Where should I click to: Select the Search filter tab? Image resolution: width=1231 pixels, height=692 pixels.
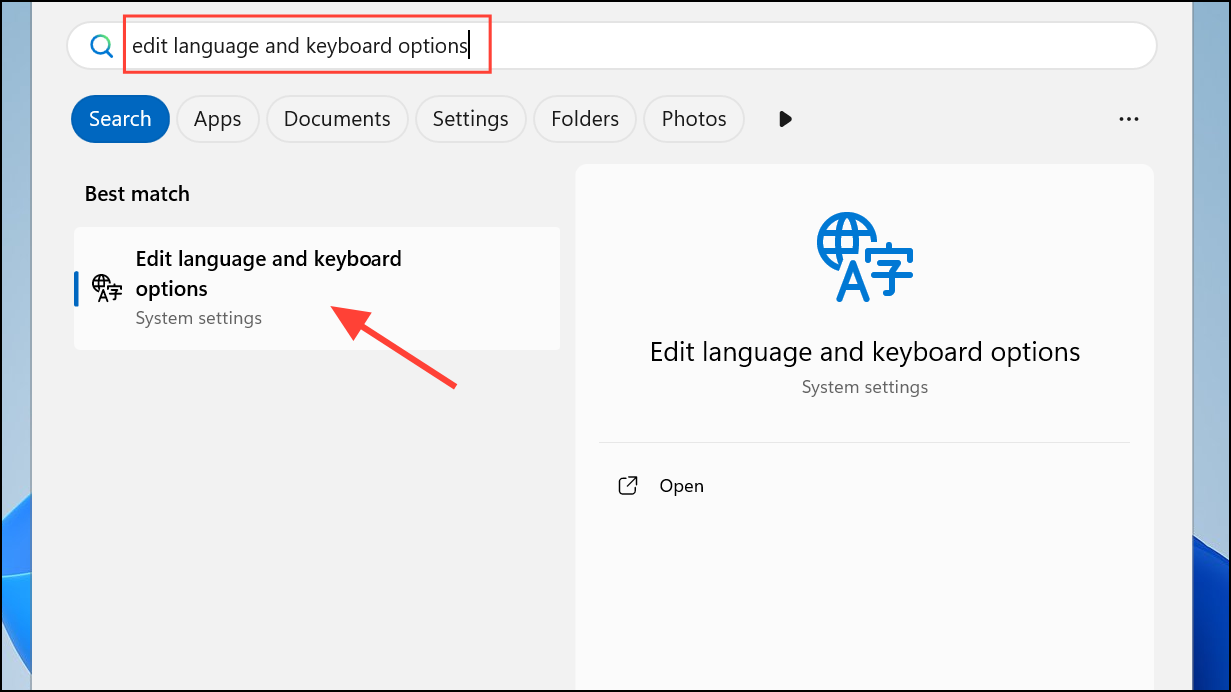pyautogui.click(x=120, y=118)
